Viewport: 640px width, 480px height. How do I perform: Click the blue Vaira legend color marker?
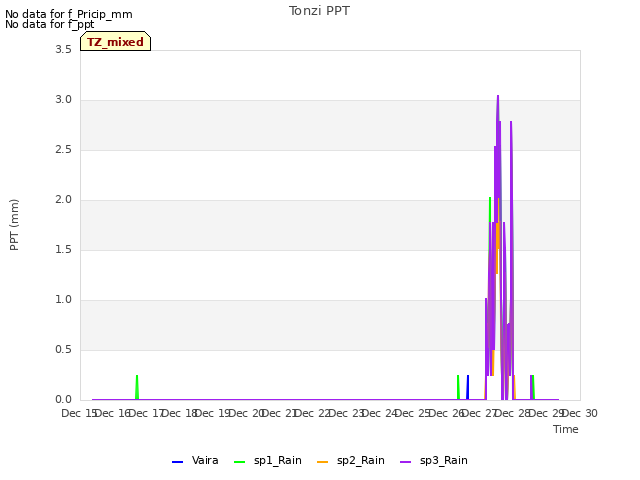click(x=178, y=462)
